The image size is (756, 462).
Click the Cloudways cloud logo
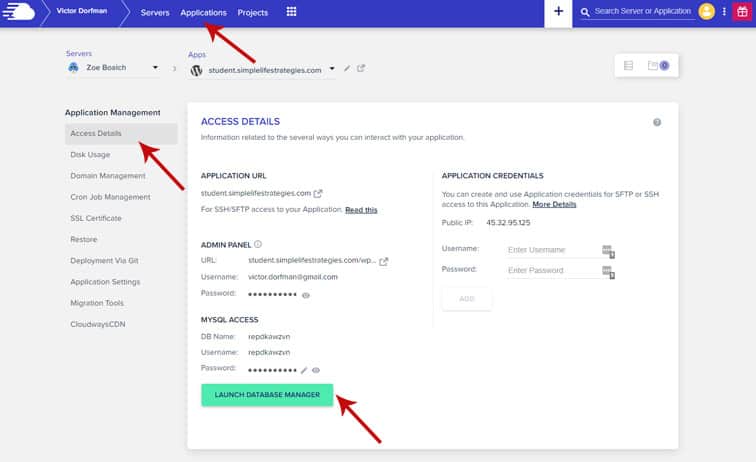coord(19,12)
